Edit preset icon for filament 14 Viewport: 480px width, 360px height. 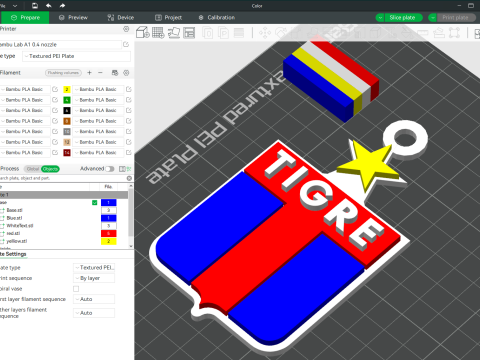[x=129, y=153]
